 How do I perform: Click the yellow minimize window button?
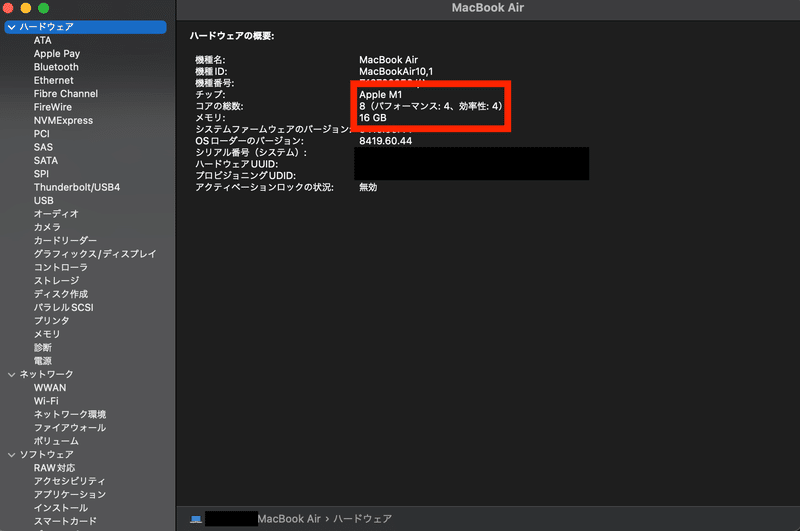pos(26,8)
